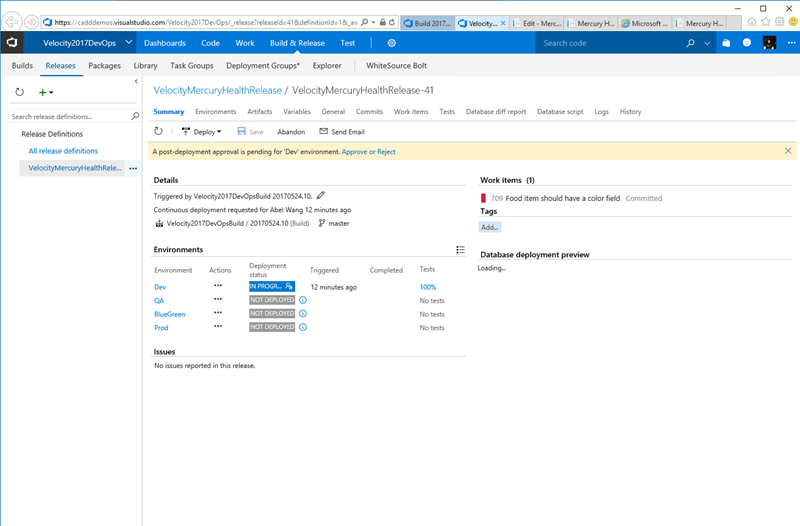This screenshot has width=800, height=526.
Task: Click the browser home icon
Action: point(752,21)
